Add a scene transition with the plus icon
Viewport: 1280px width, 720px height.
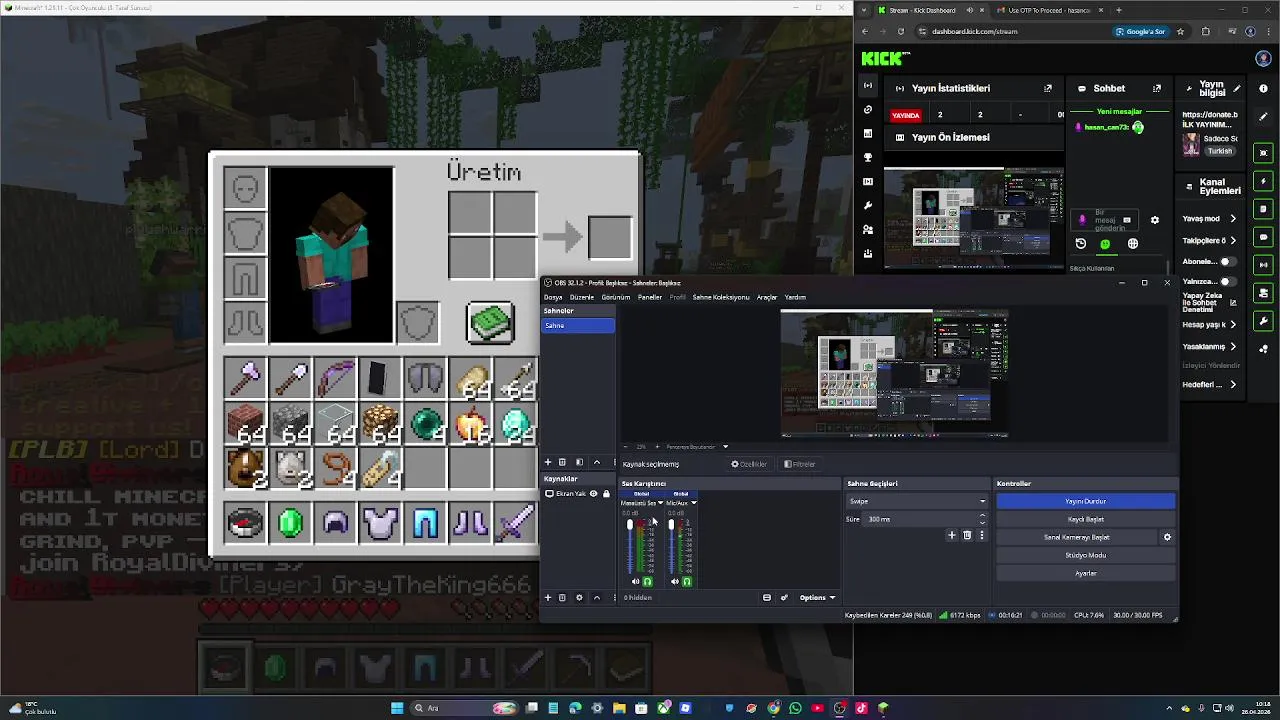click(952, 535)
